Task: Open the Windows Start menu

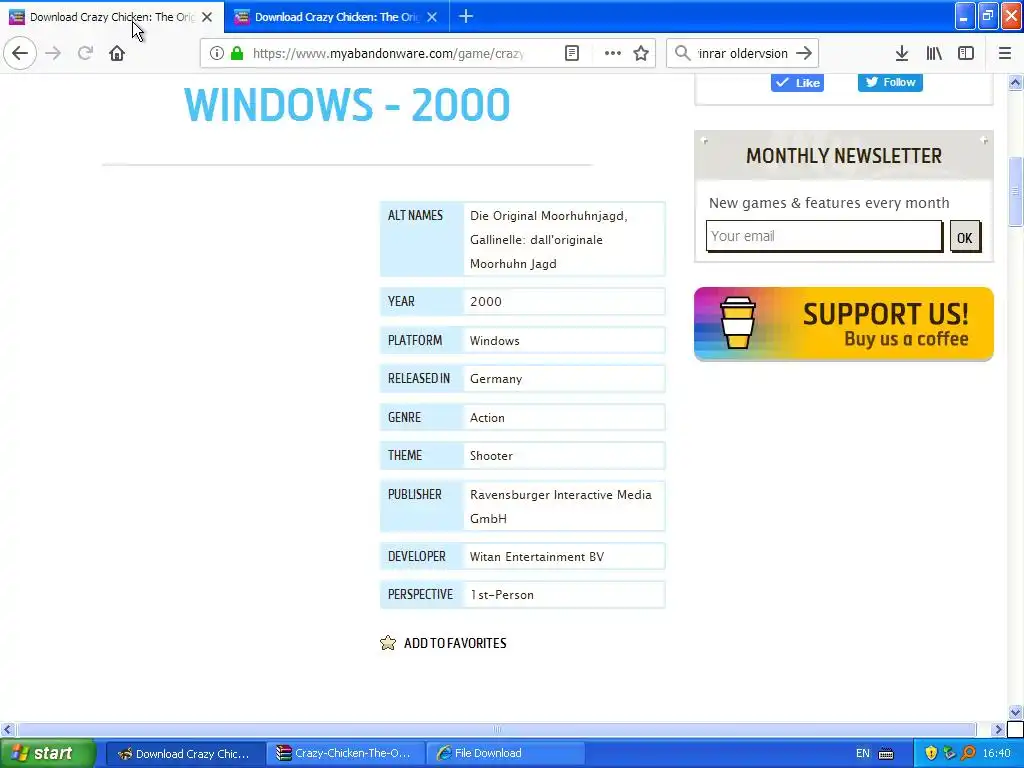Action: tap(48, 754)
